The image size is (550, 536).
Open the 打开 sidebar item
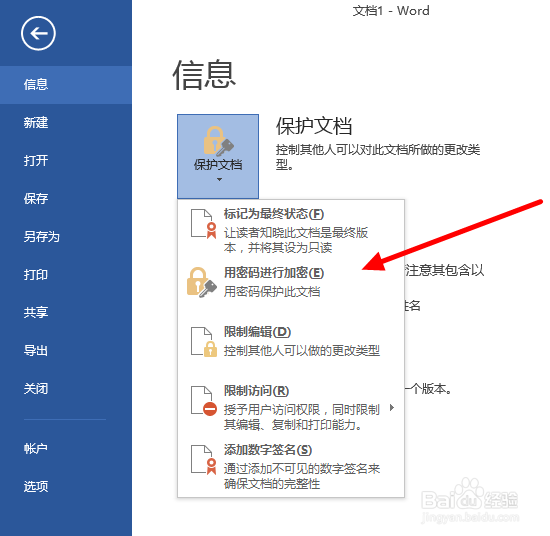pyautogui.click(x=66, y=161)
